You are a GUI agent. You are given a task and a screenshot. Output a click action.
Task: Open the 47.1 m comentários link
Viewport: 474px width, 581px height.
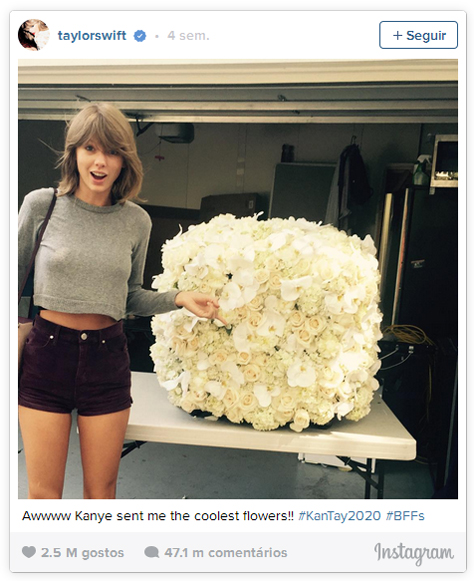(226, 552)
